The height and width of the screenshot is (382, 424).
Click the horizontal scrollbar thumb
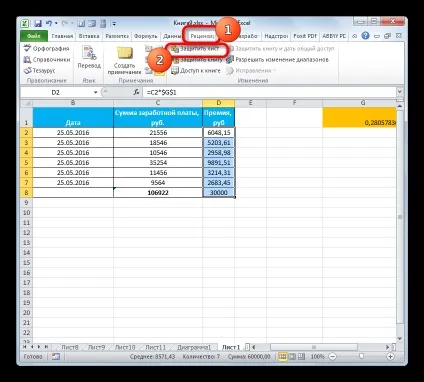[314, 347]
